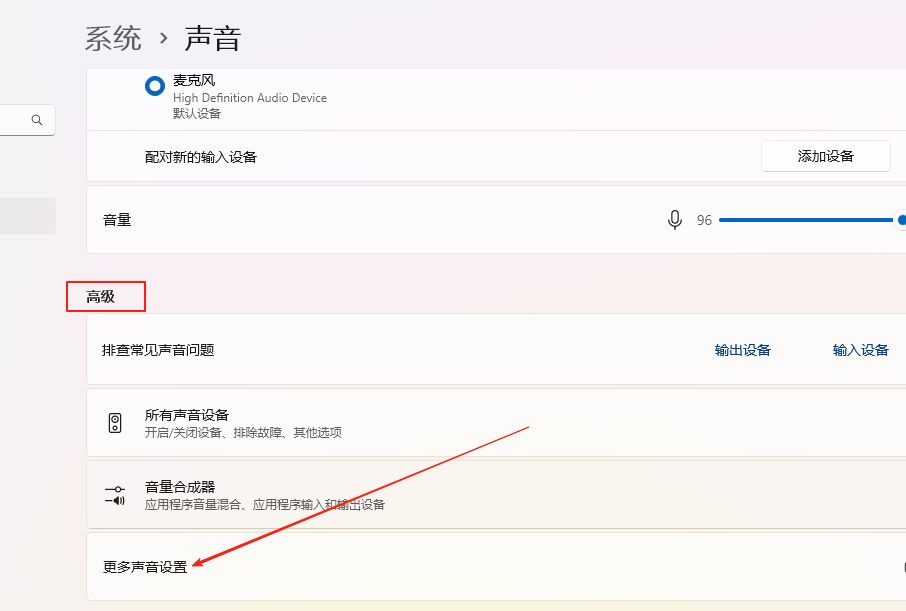Select the 麦克风 input device radio button
906x611 pixels.
point(155,87)
